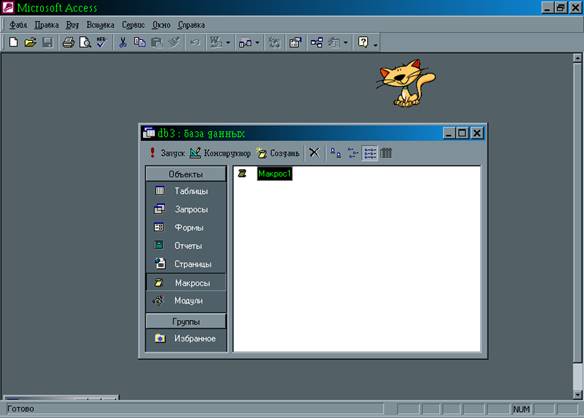
Task: Switch to Small Icons view
Action: [x=352, y=153]
